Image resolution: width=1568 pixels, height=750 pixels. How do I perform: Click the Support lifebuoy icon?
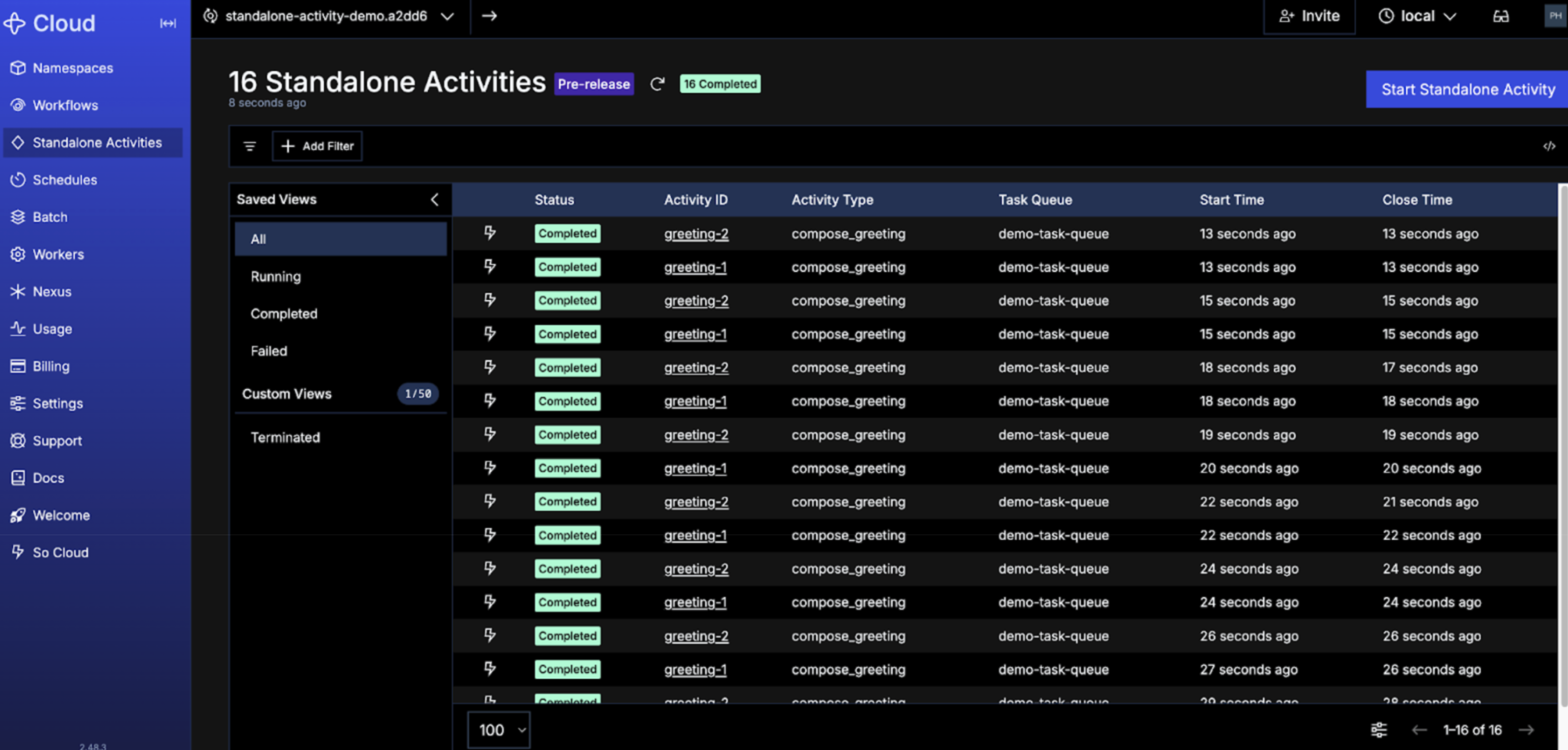click(18, 440)
